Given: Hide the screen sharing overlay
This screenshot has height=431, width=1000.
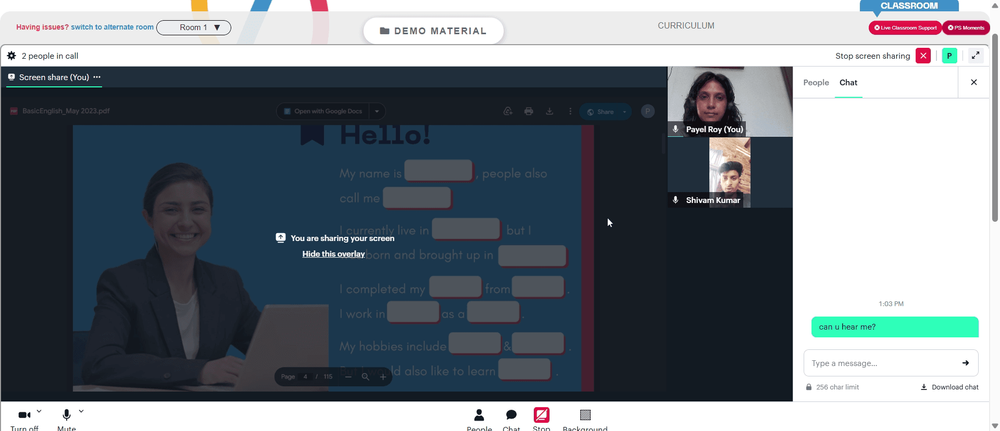Looking at the screenshot, I should click(x=334, y=254).
